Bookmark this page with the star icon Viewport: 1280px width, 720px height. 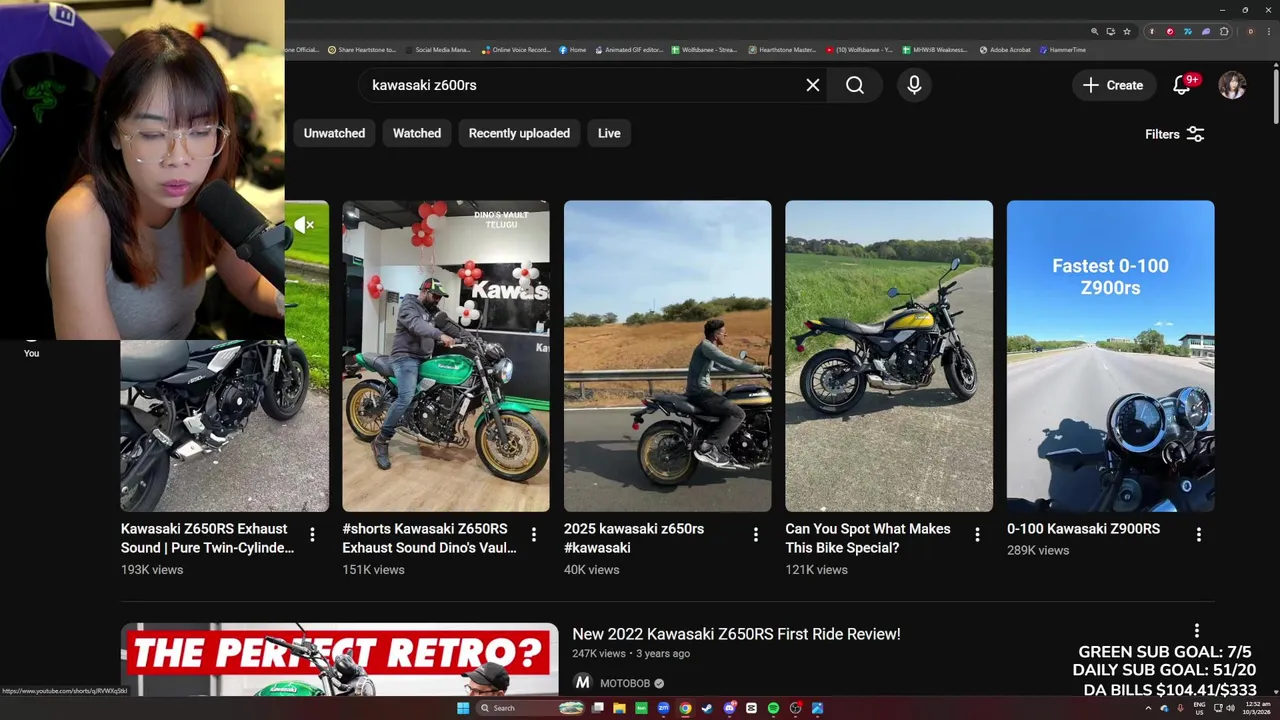[x=1127, y=32]
